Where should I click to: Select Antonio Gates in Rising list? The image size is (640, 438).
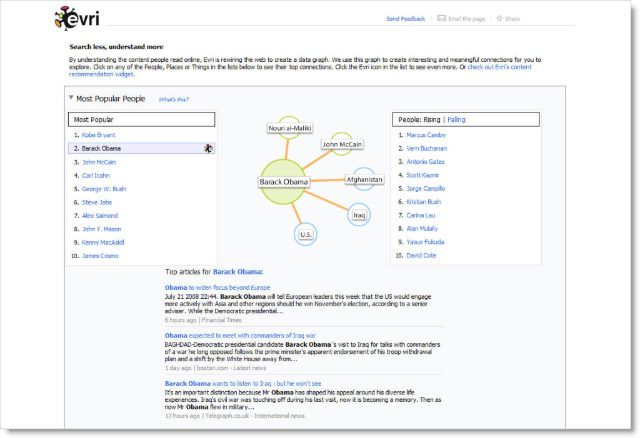(x=425, y=162)
